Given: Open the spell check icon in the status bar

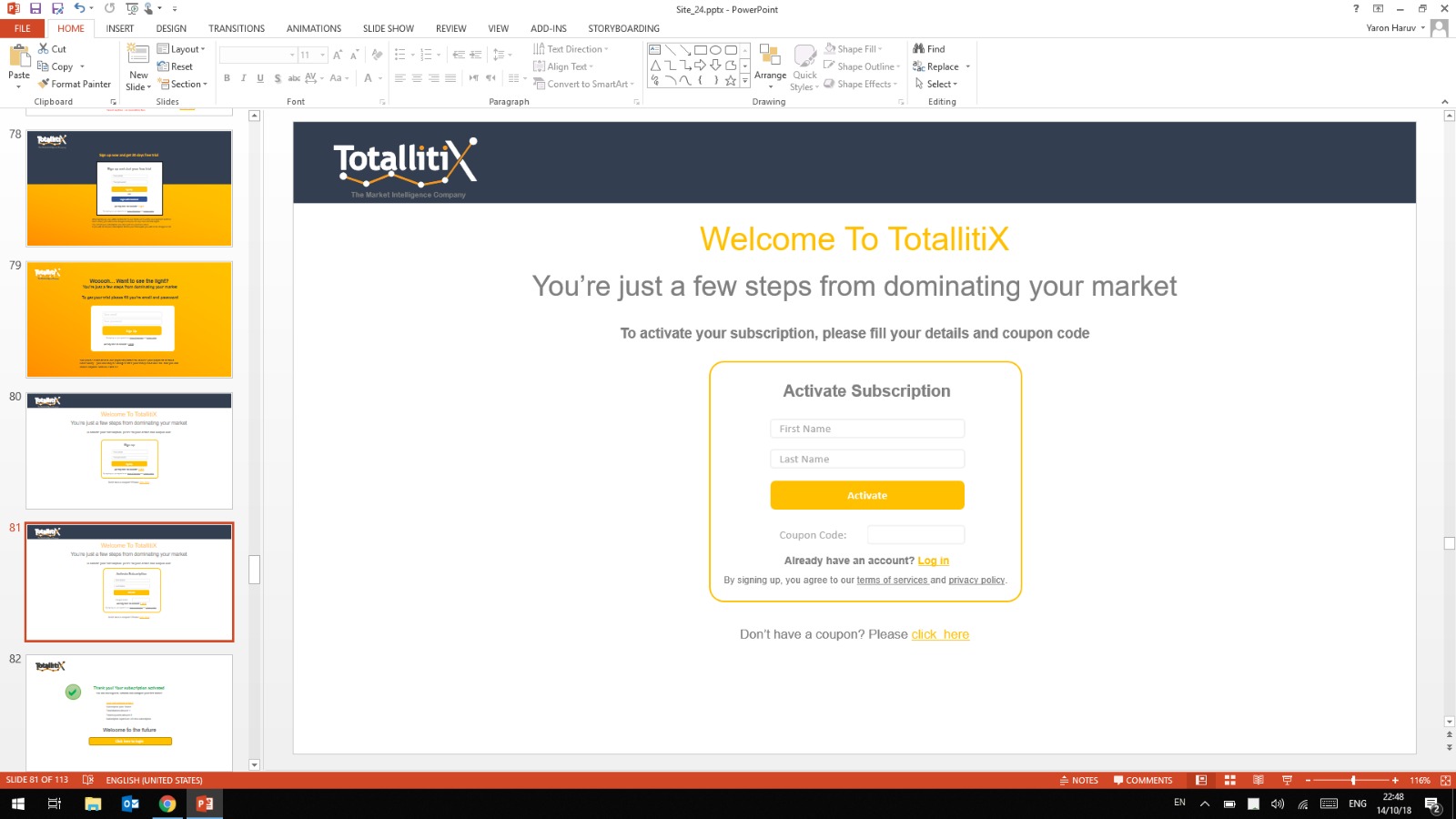Looking at the screenshot, I should coord(88,780).
